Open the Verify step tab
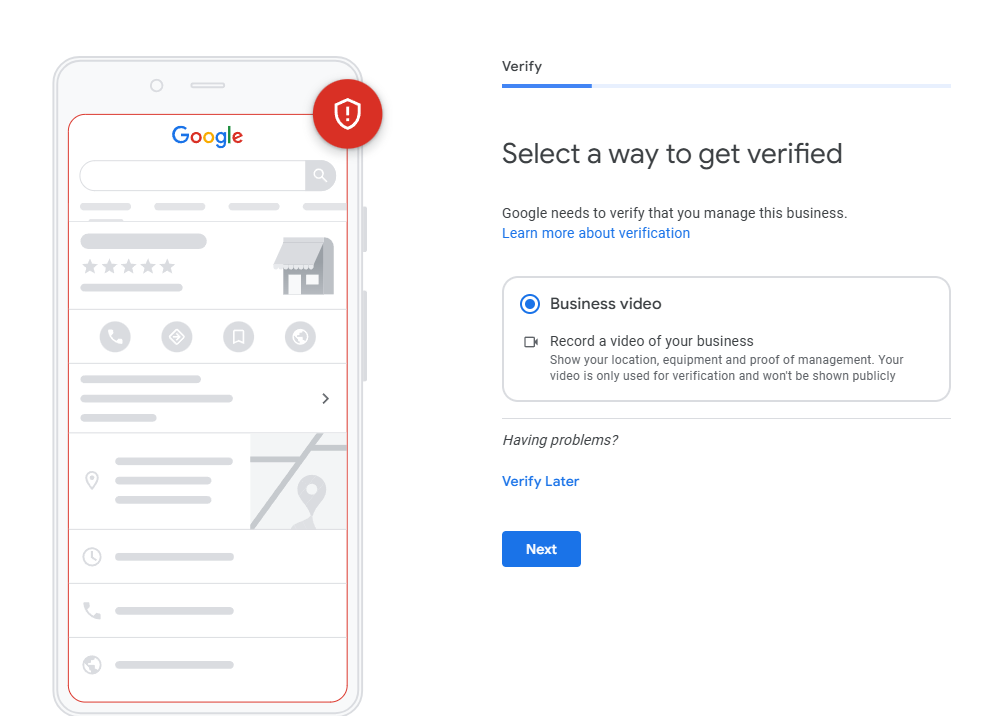The height and width of the screenshot is (716, 992). pyautogui.click(x=522, y=66)
